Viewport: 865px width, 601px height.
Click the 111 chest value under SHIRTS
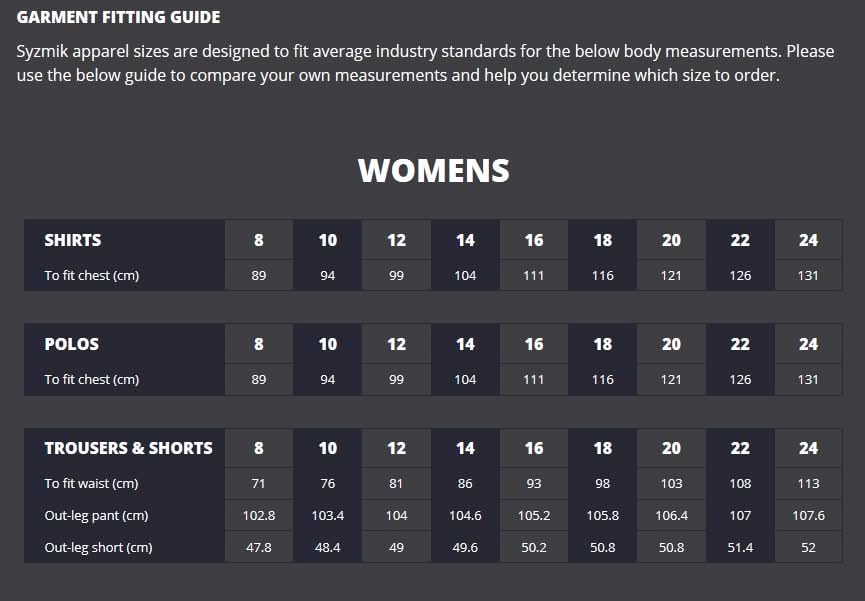pos(534,275)
